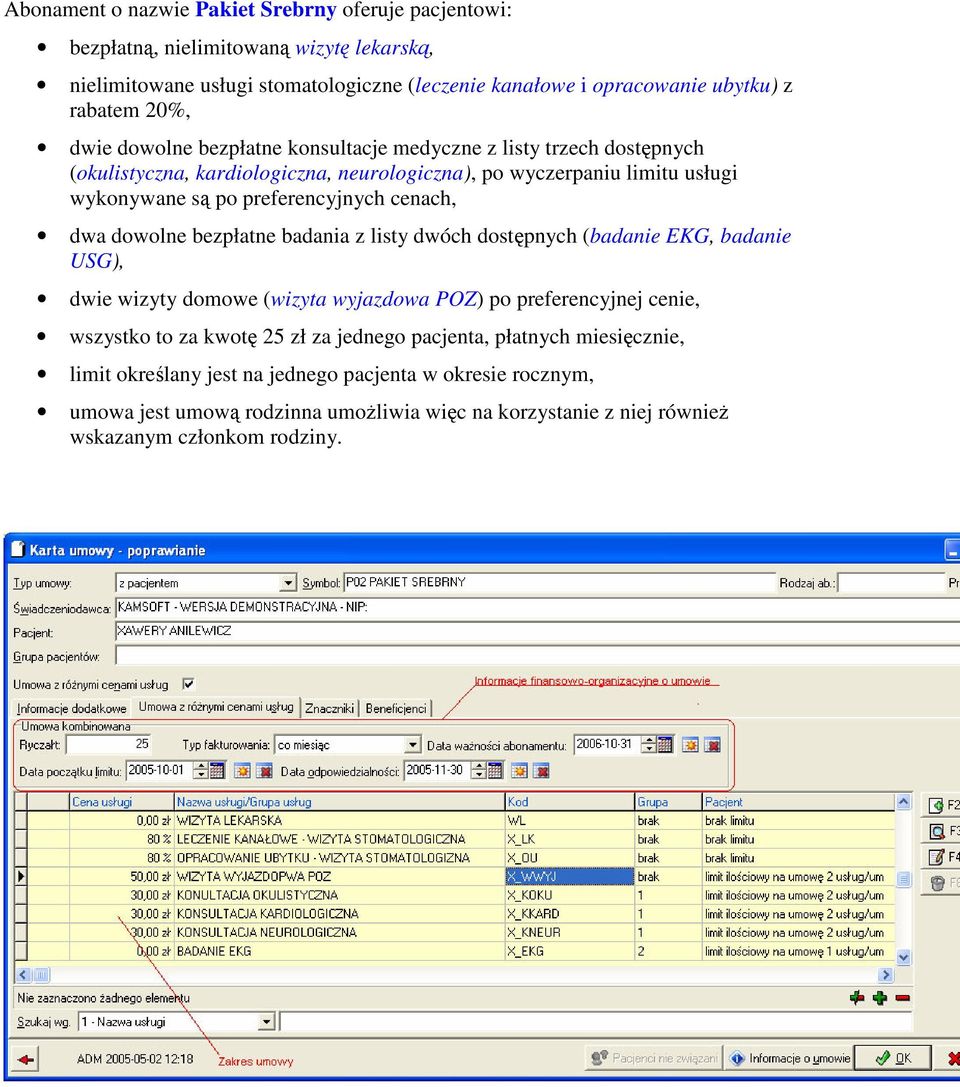This screenshot has width=960, height=1087.
Task: Click the Pacjent column header
Action: point(798,802)
